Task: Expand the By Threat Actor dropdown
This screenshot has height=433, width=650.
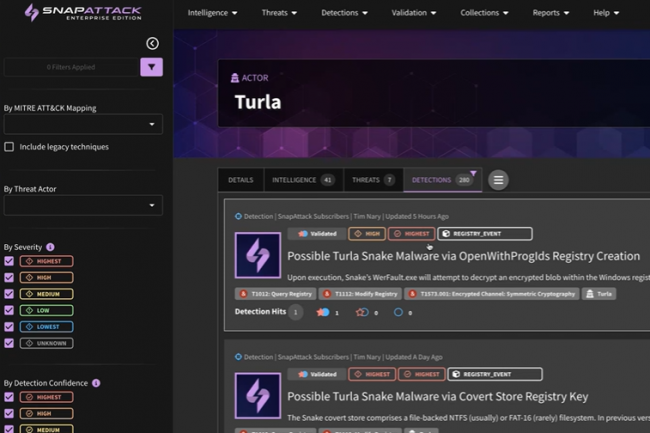Action: (x=83, y=205)
